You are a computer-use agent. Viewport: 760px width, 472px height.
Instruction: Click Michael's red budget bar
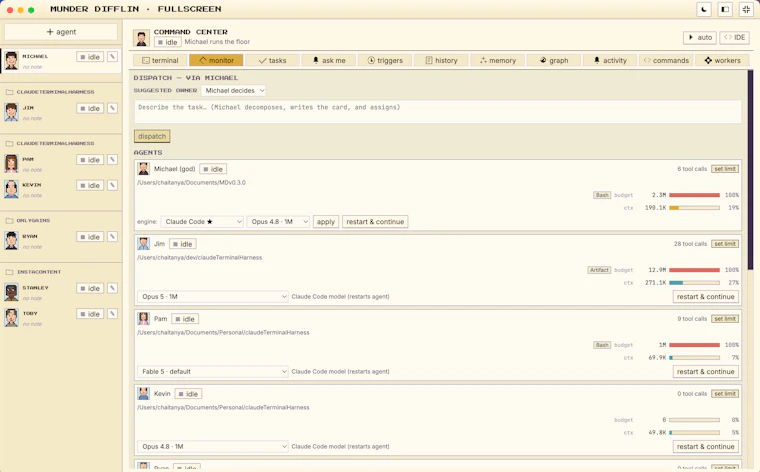tap(695, 195)
